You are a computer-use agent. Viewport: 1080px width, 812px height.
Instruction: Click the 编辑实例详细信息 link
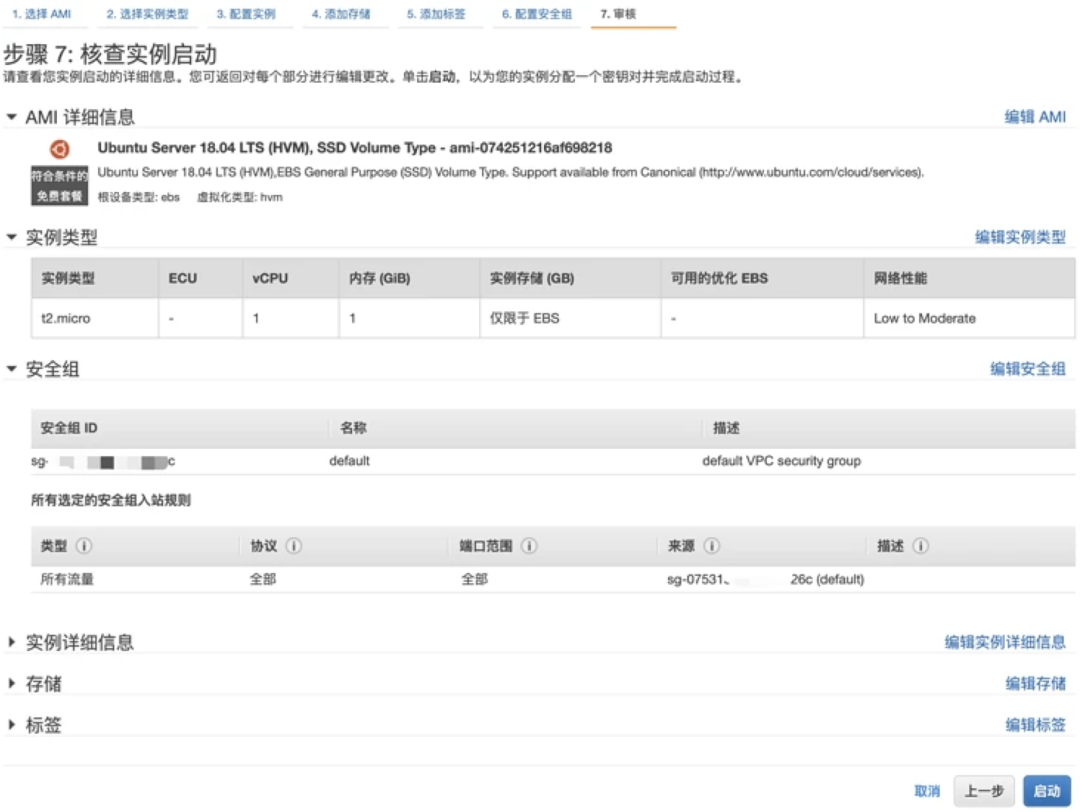[x=1005, y=642]
